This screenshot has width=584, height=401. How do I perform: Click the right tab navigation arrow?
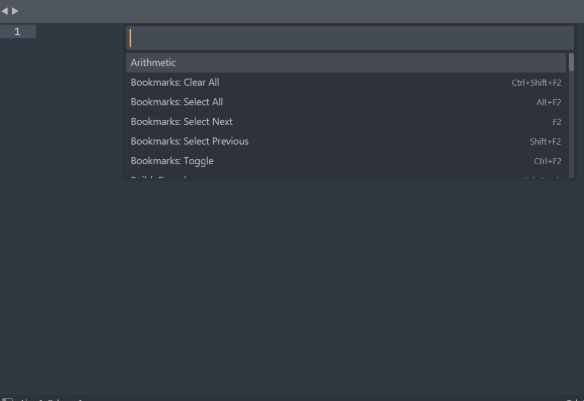tap(15, 11)
